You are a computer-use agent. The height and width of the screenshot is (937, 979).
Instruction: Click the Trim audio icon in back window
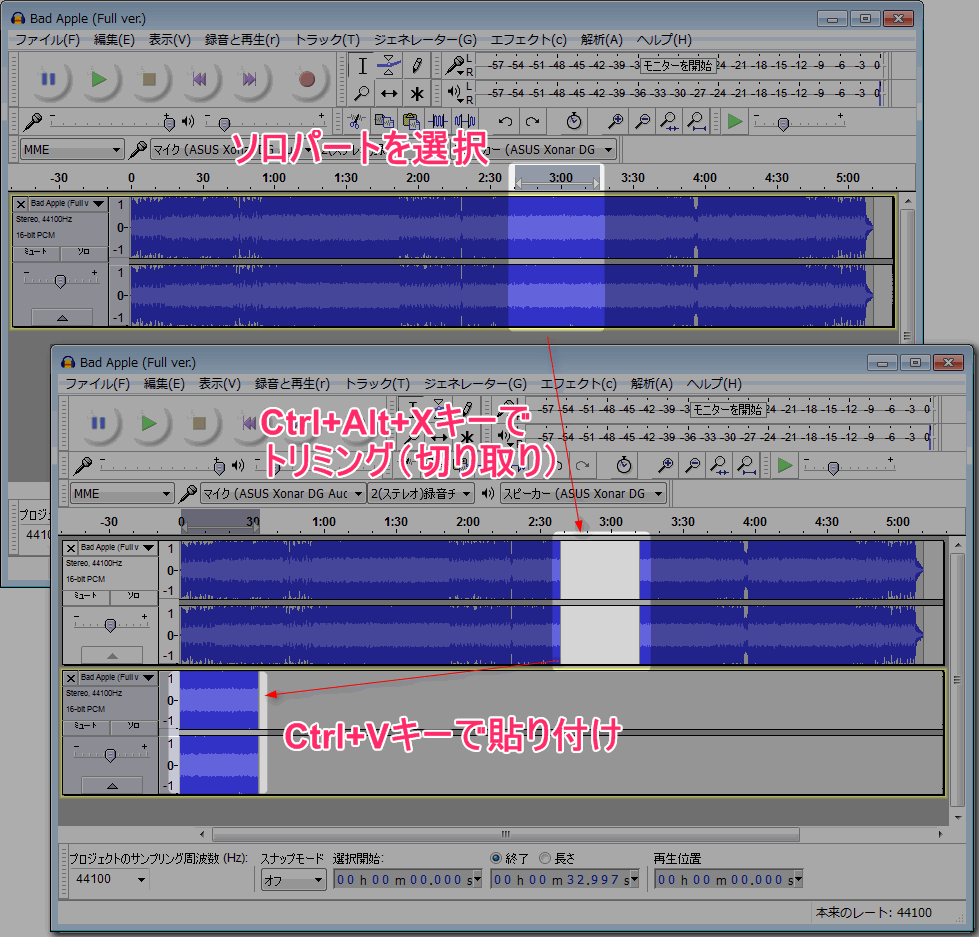tap(438, 121)
